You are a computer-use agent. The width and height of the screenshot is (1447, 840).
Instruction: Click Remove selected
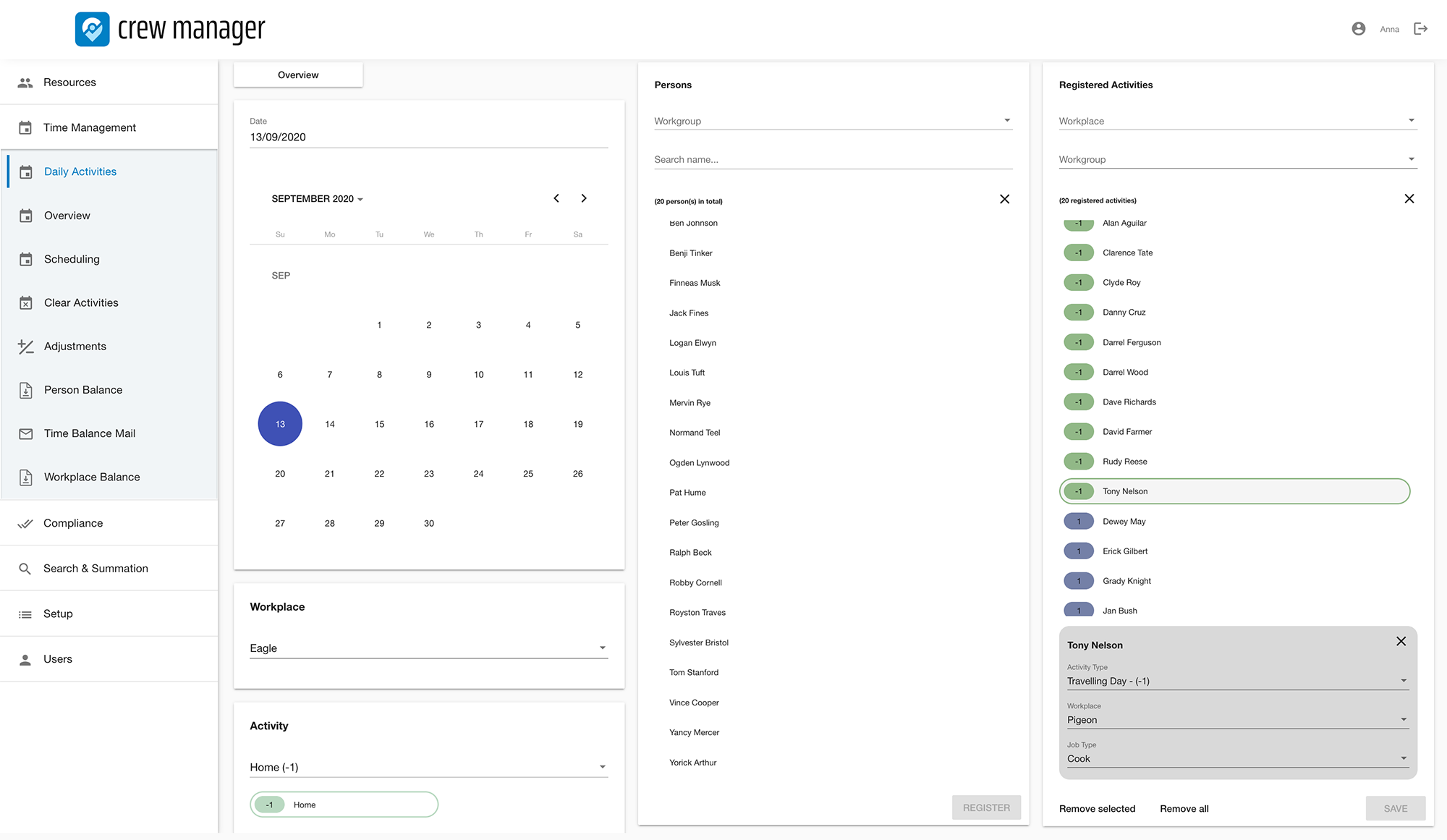1097,809
